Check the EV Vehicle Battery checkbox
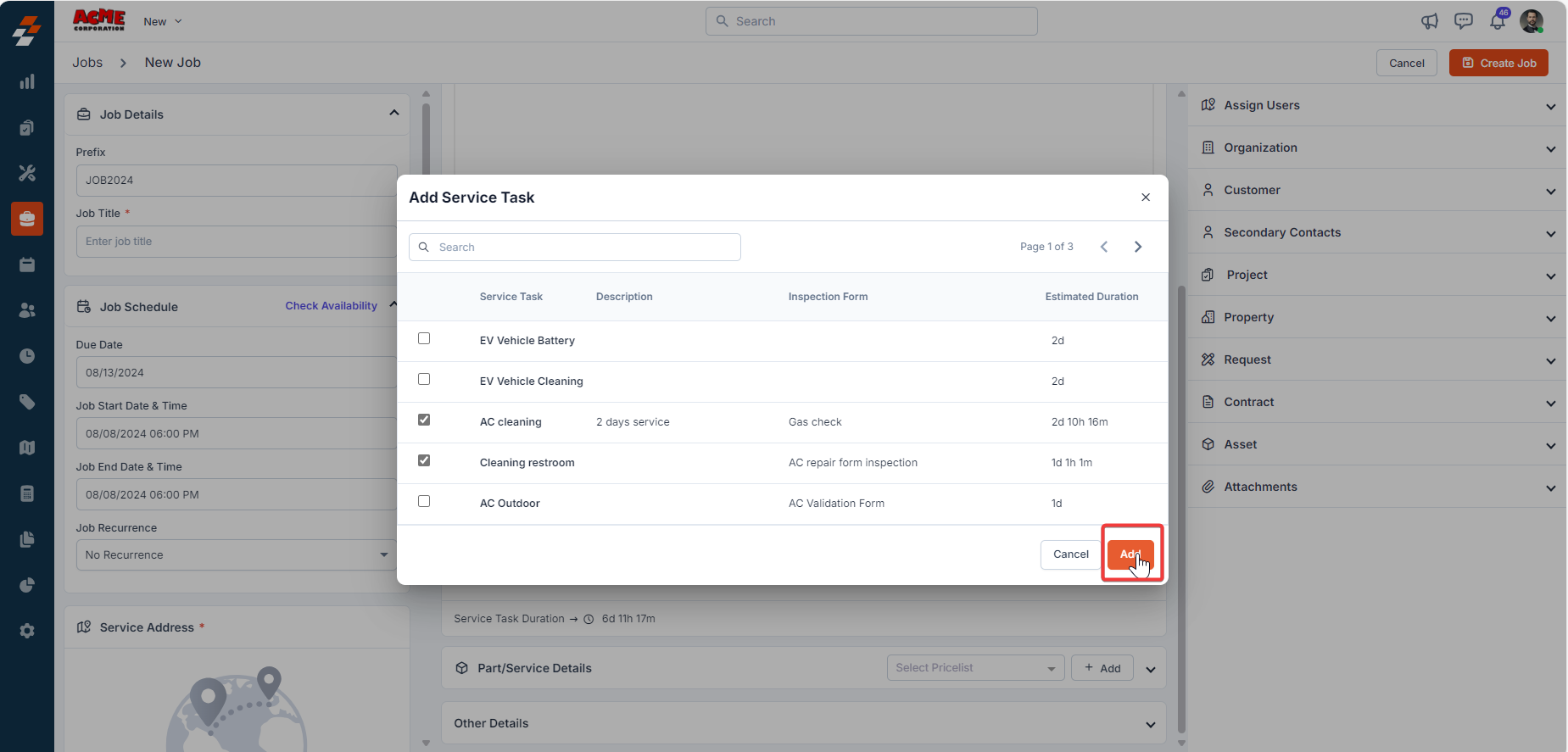 coord(424,338)
